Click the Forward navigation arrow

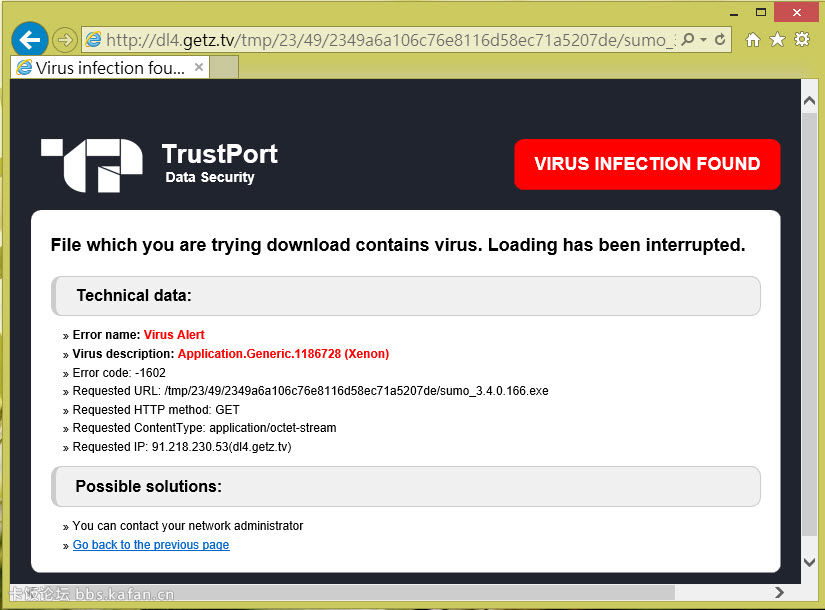click(65, 40)
